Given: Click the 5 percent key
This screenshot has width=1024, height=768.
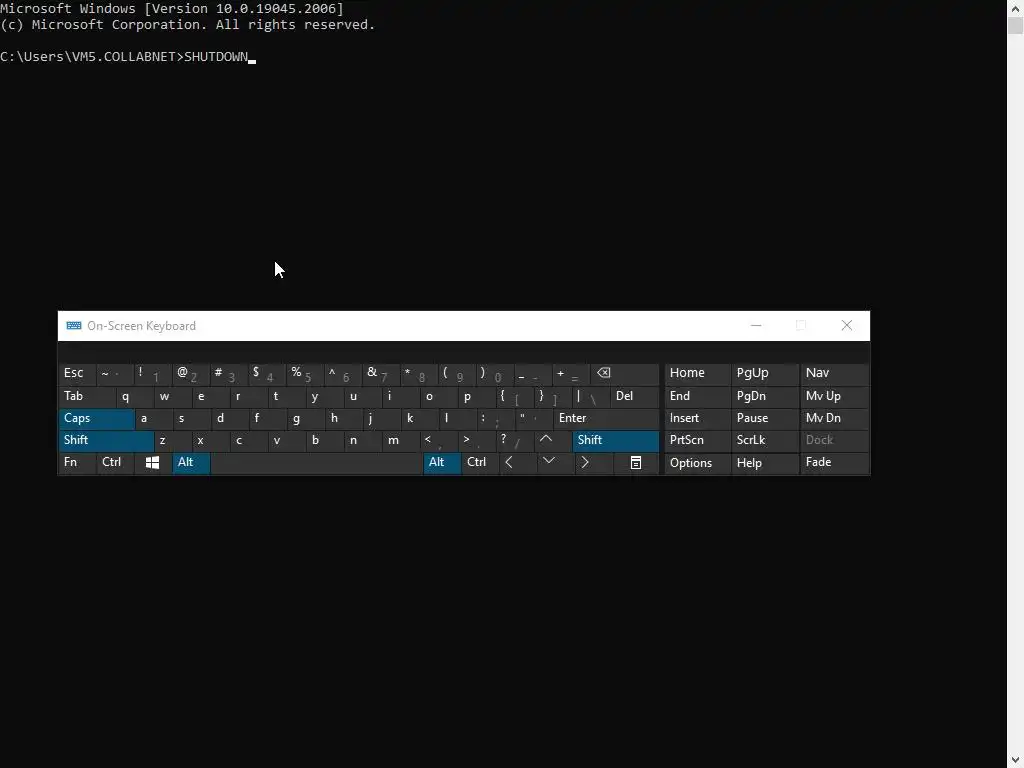Looking at the screenshot, I should click(305, 374).
